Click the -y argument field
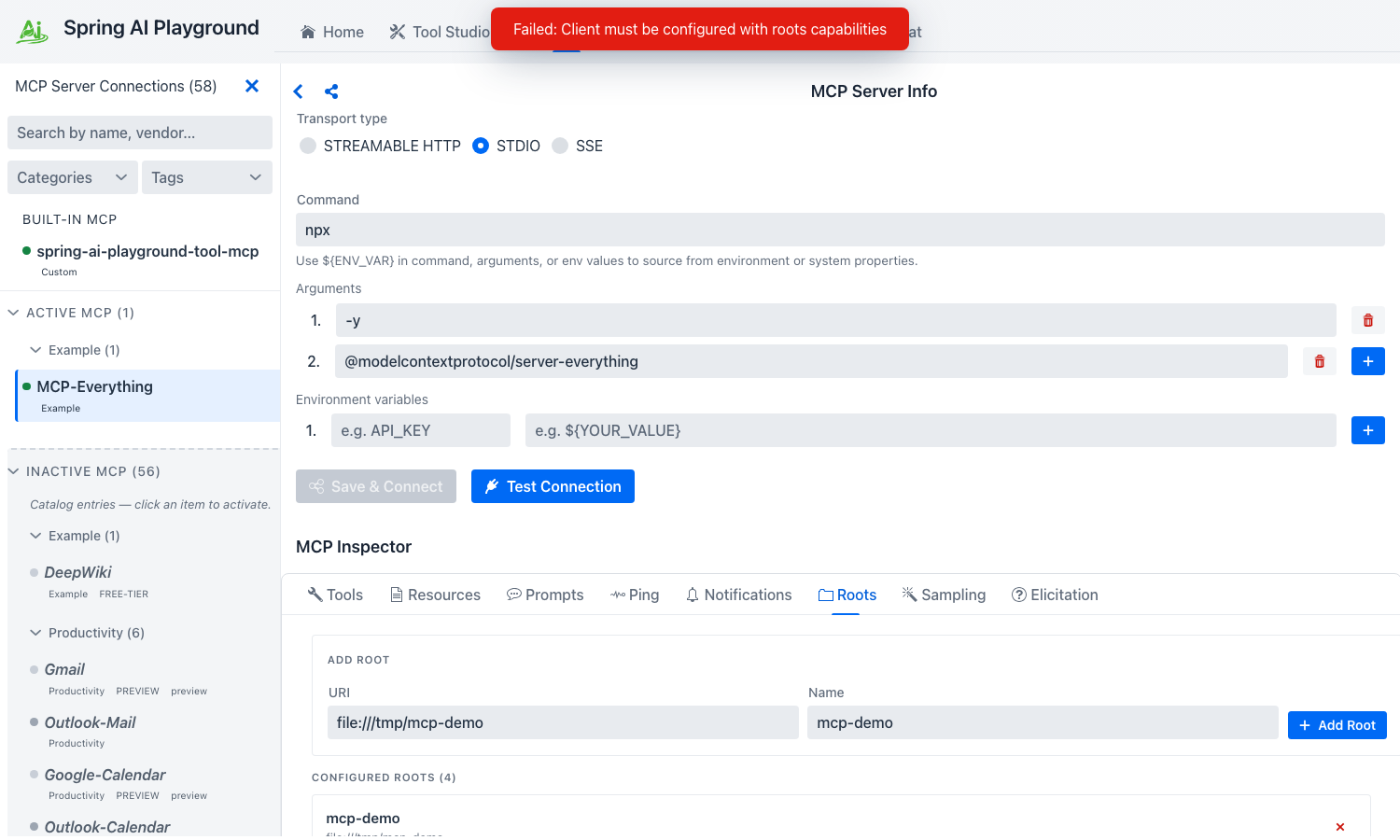Viewport: 1400px width, 840px height. point(836,320)
